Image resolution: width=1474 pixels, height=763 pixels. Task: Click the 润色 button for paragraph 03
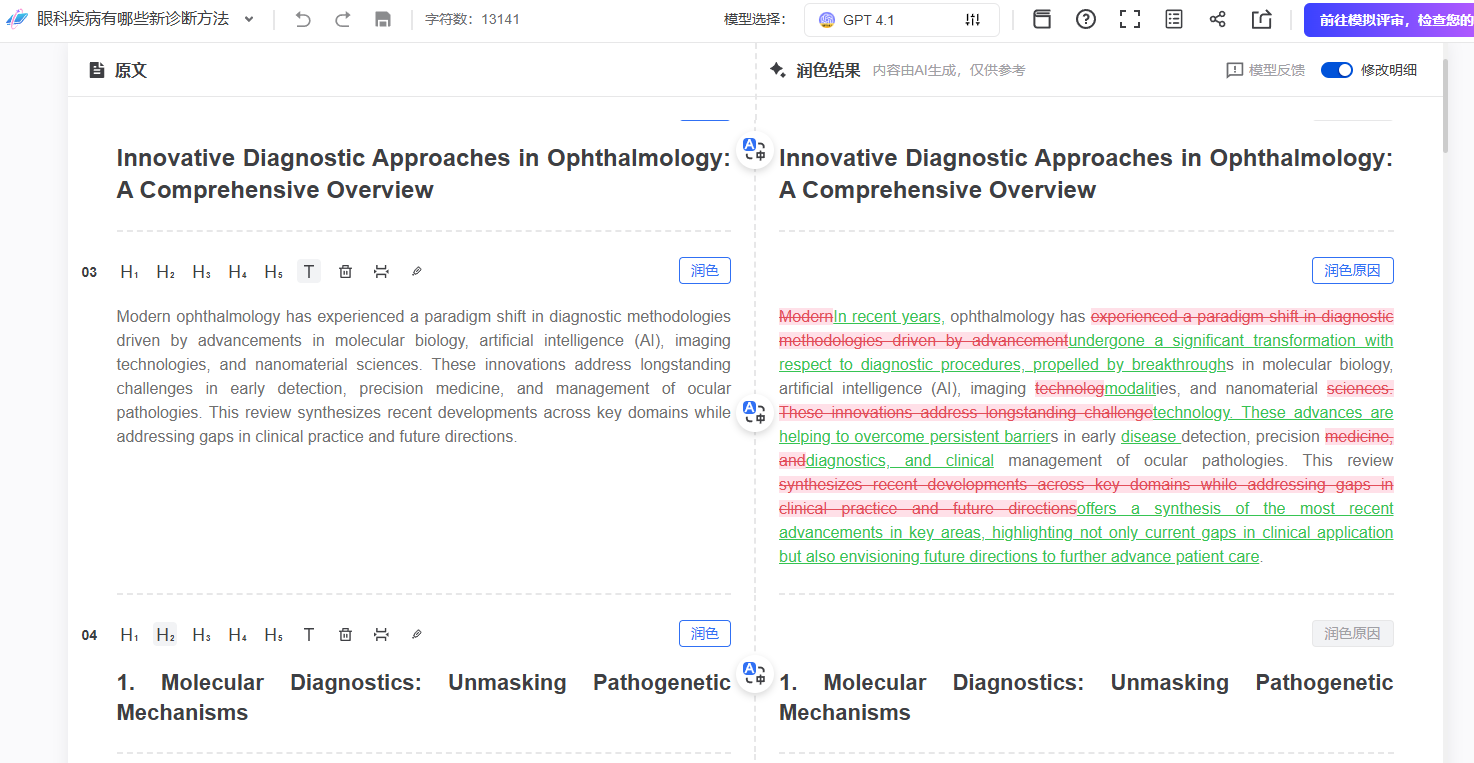(705, 270)
